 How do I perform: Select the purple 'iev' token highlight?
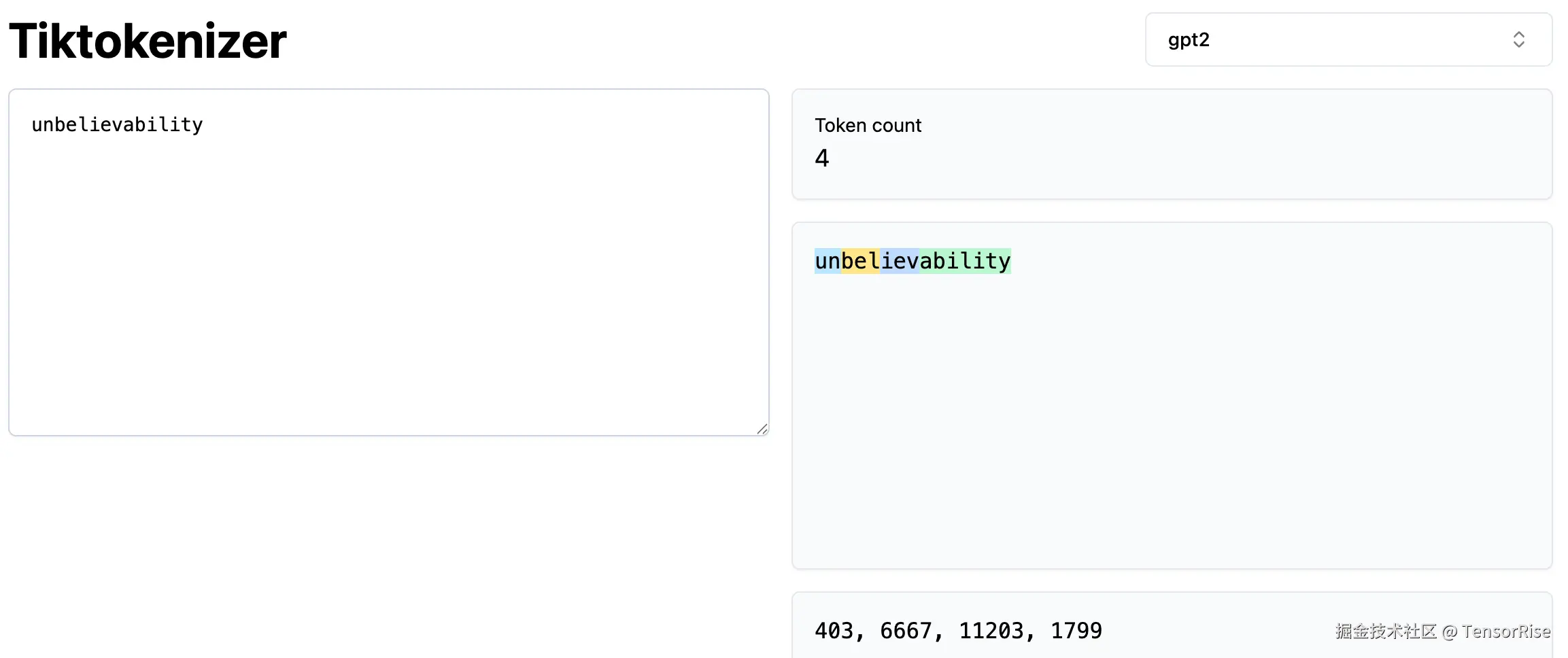tap(900, 261)
